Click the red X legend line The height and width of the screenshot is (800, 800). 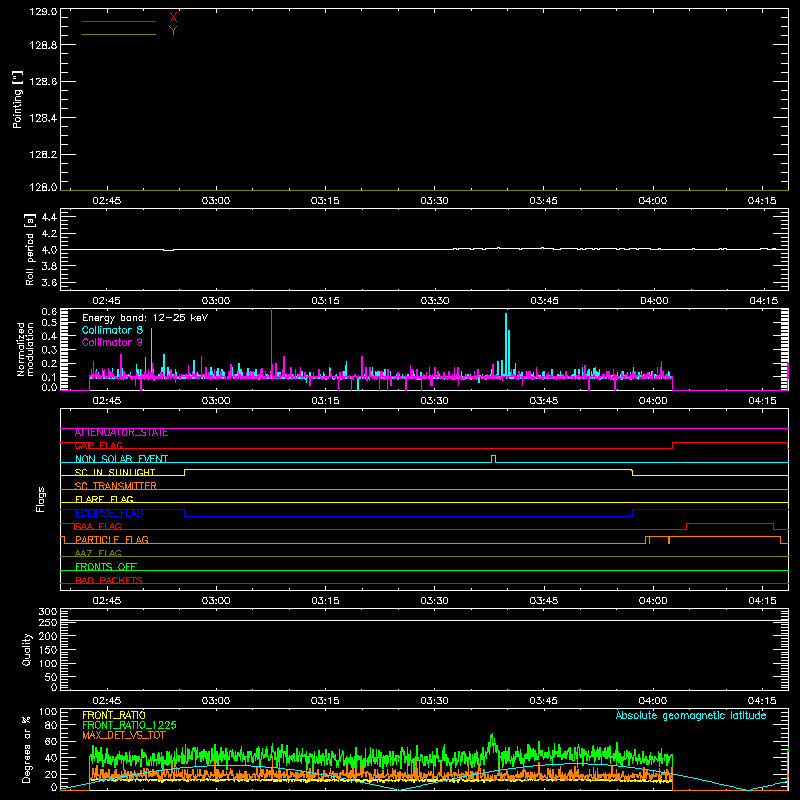(x=119, y=21)
